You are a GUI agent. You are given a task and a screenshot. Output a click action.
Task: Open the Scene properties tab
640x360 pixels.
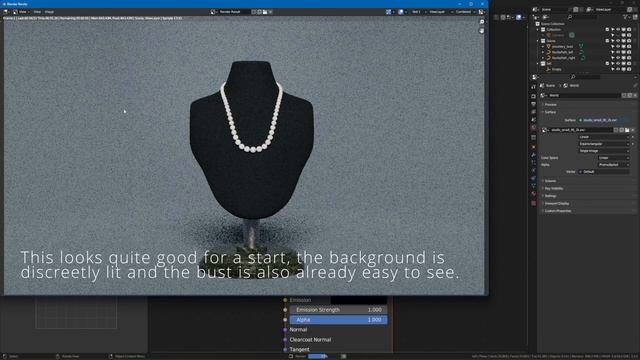pos(533,120)
